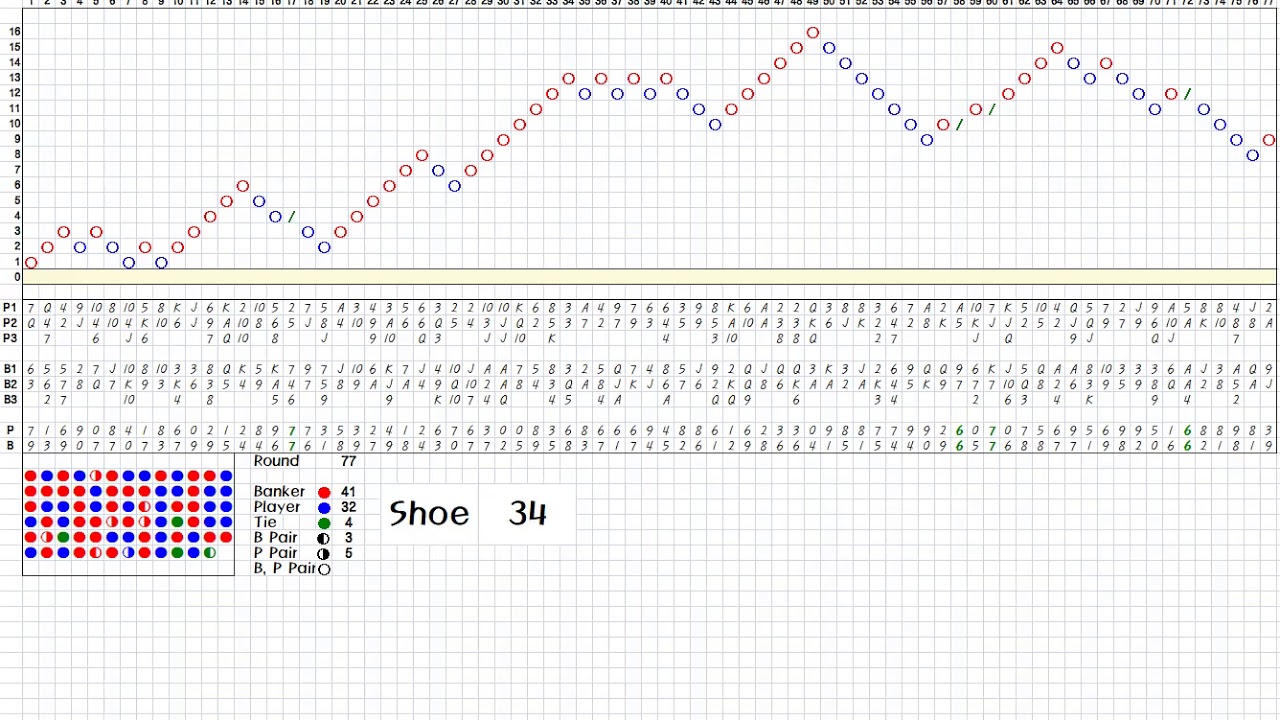The height and width of the screenshot is (720, 1280).
Task: Click the Tie count "4" in legend
Action: [x=349, y=523]
